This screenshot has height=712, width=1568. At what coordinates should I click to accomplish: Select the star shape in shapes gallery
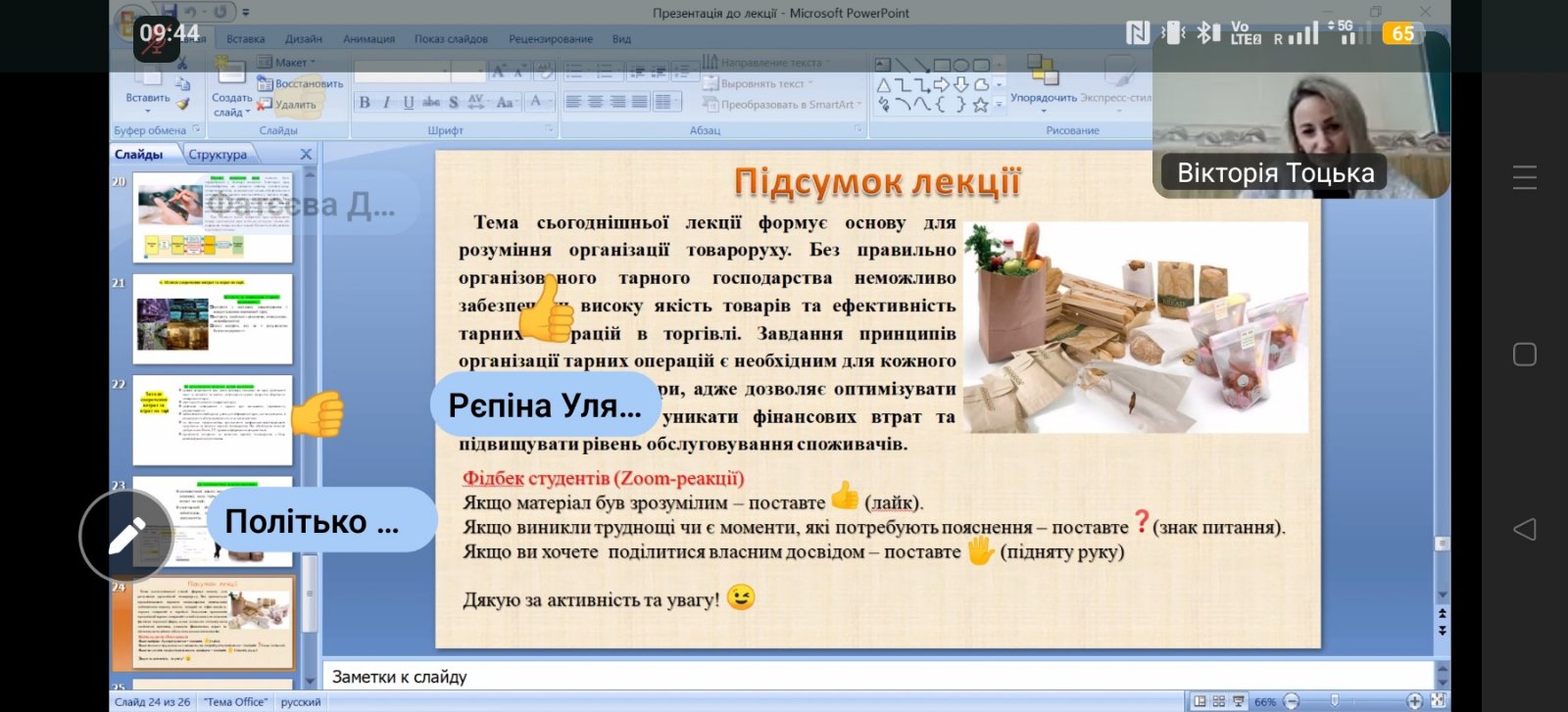[x=980, y=105]
